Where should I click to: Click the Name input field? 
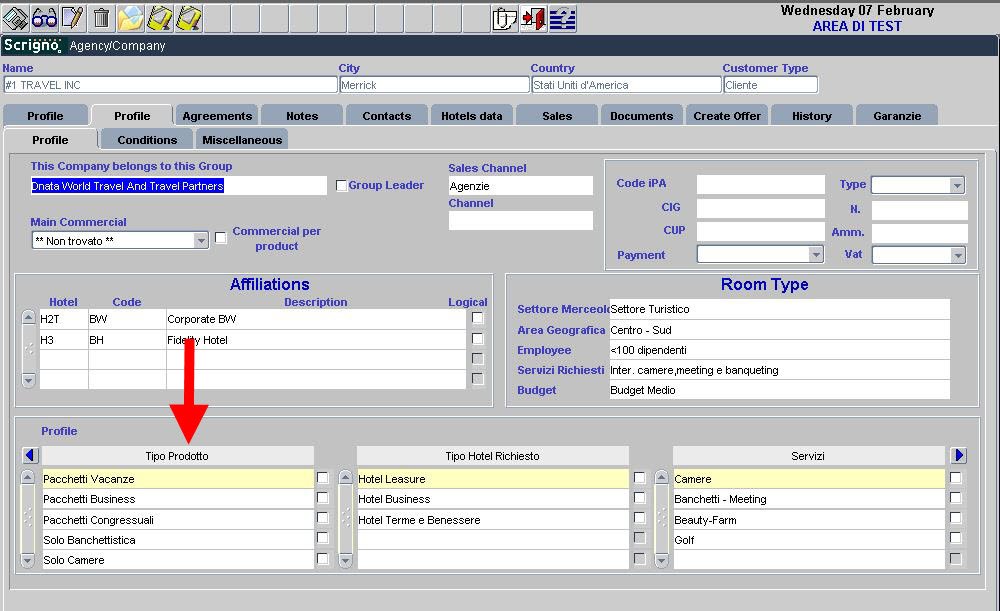coord(170,85)
